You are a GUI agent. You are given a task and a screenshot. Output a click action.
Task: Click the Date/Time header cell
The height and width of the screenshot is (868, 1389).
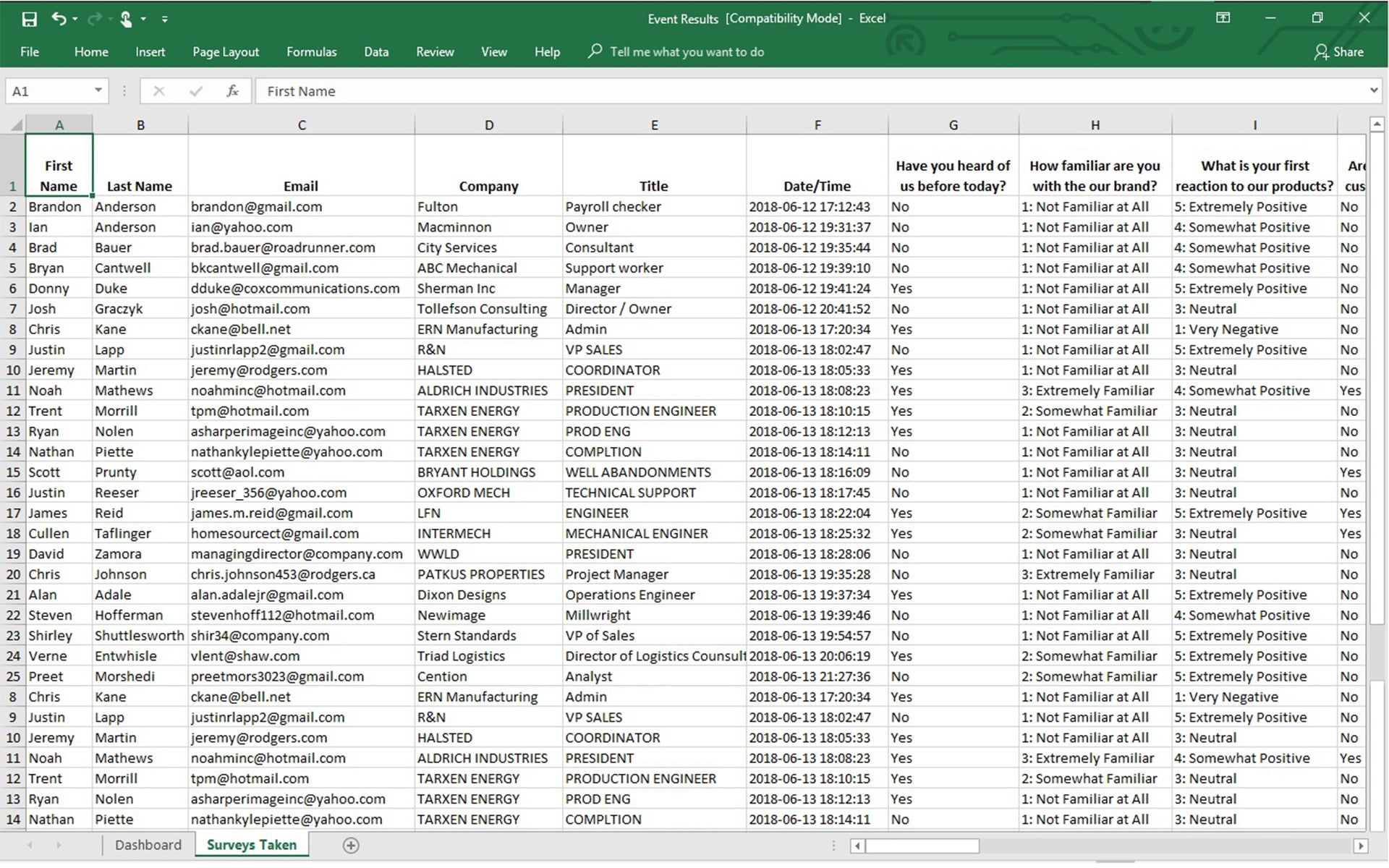click(817, 165)
